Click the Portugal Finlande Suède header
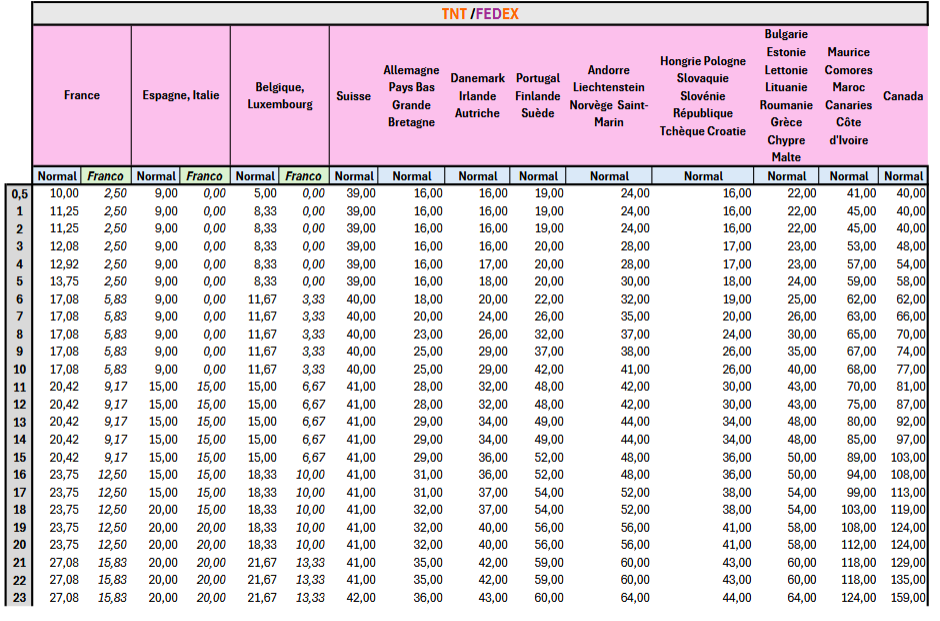This screenshot has height=621, width=940. 538,96
